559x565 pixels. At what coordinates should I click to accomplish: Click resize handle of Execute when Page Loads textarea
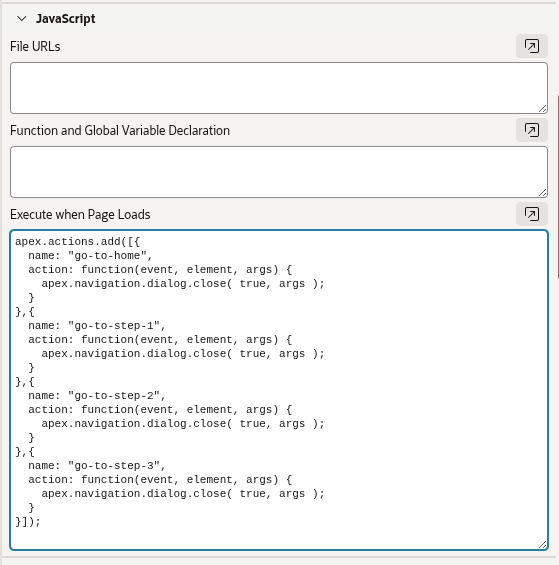542,545
